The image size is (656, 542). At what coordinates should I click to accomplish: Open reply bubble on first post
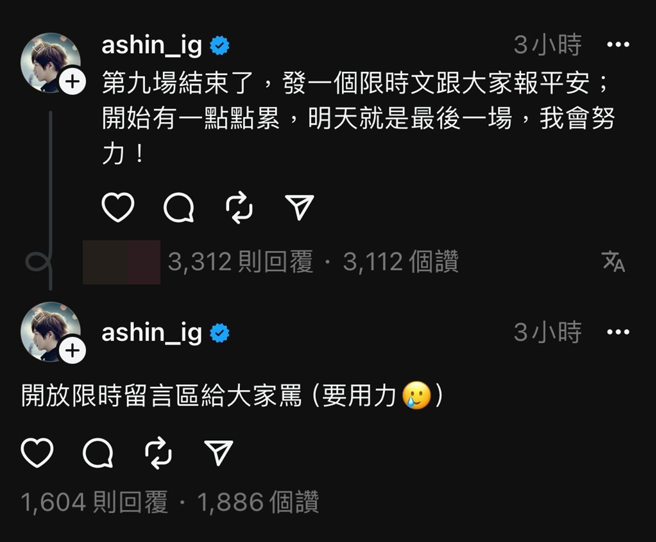(x=179, y=207)
